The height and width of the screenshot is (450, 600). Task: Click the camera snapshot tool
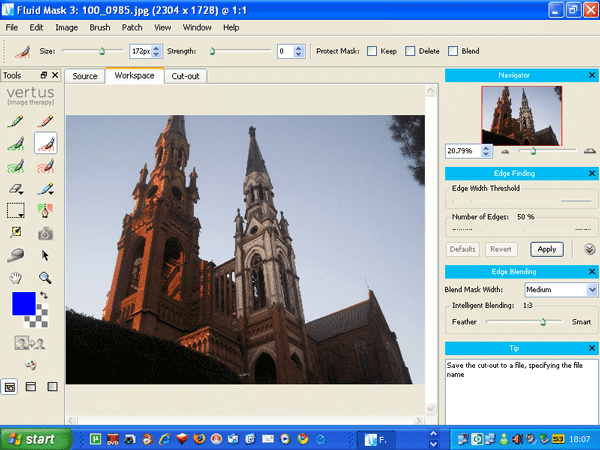tap(45, 233)
